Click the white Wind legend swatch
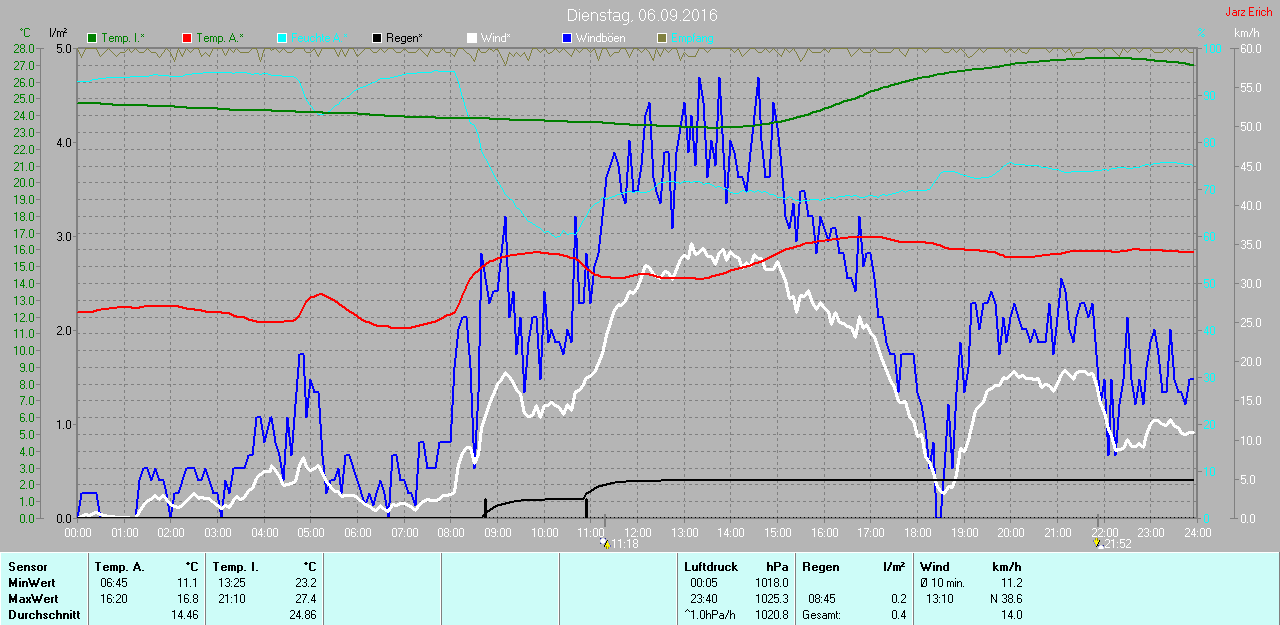The height and width of the screenshot is (625, 1280). tap(472, 38)
